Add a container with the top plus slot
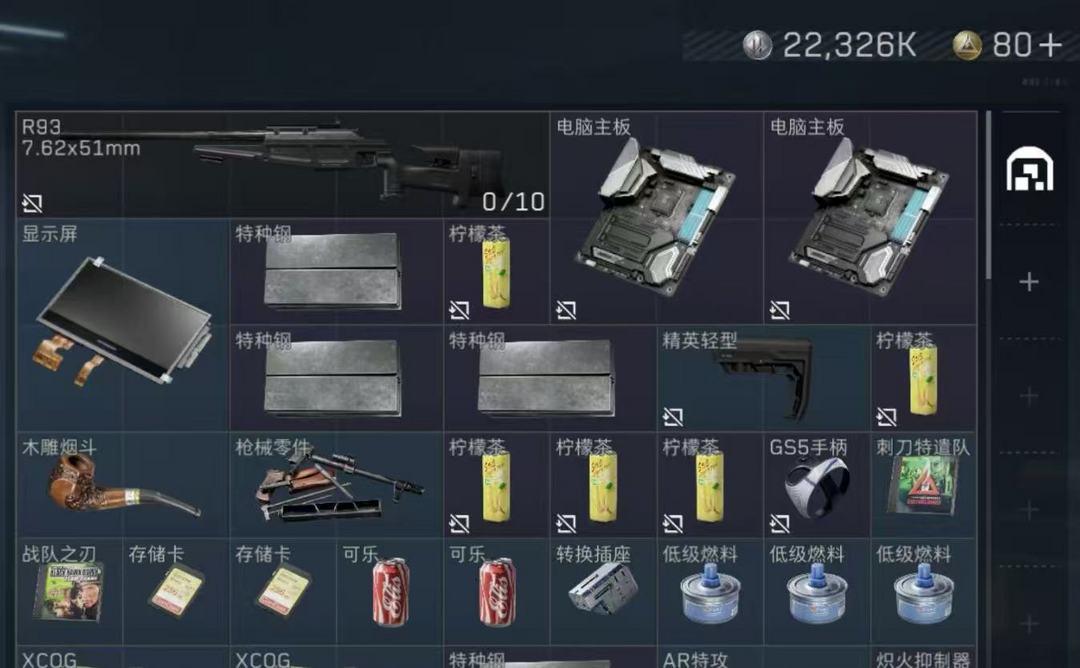This screenshot has height=668, width=1080. click(x=1029, y=282)
